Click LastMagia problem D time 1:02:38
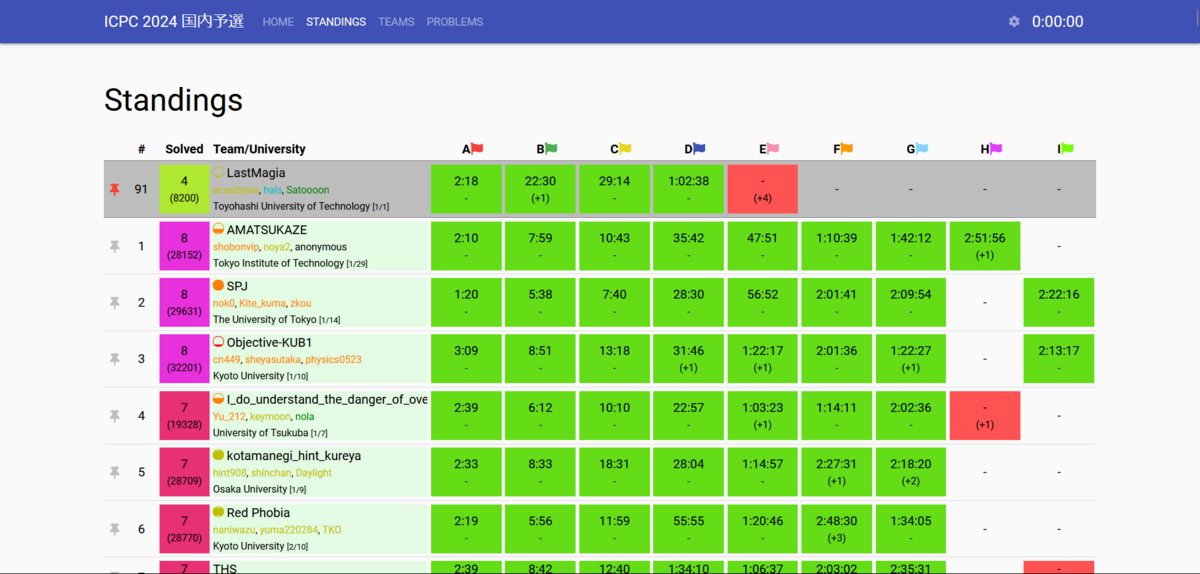Screen dimensions: 1200x574 click(x=688, y=182)
